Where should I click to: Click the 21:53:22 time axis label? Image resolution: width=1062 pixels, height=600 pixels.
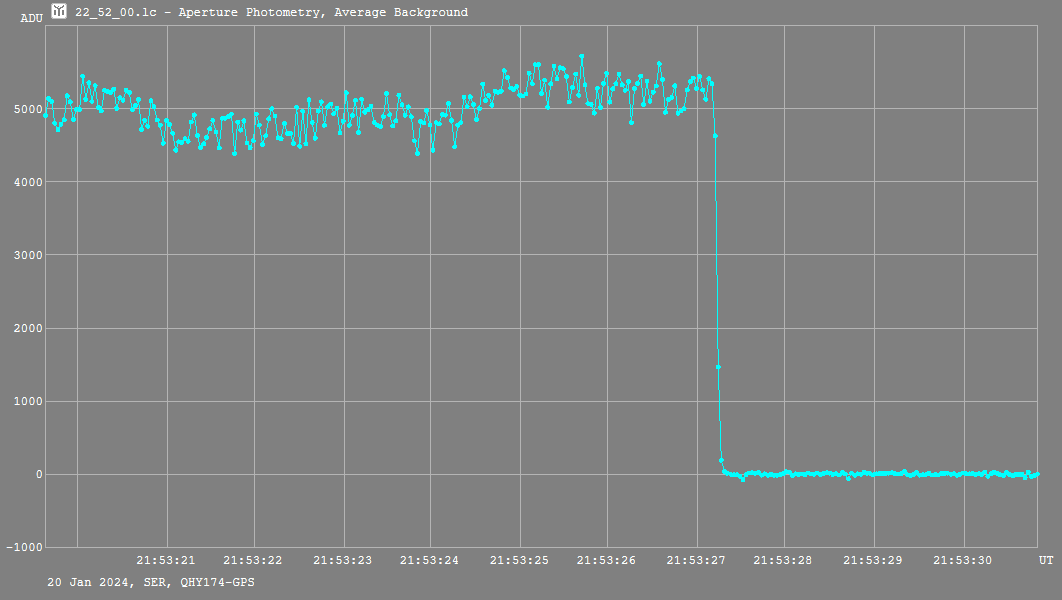[x=253, y=561]
